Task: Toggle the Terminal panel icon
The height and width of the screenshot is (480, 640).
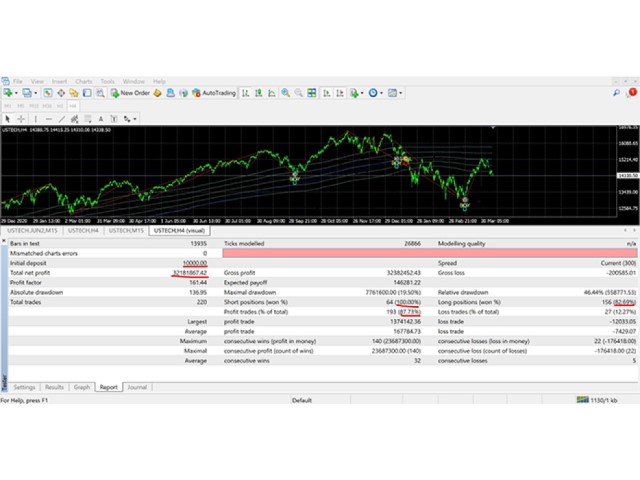Action: click(x=87, y=93)
